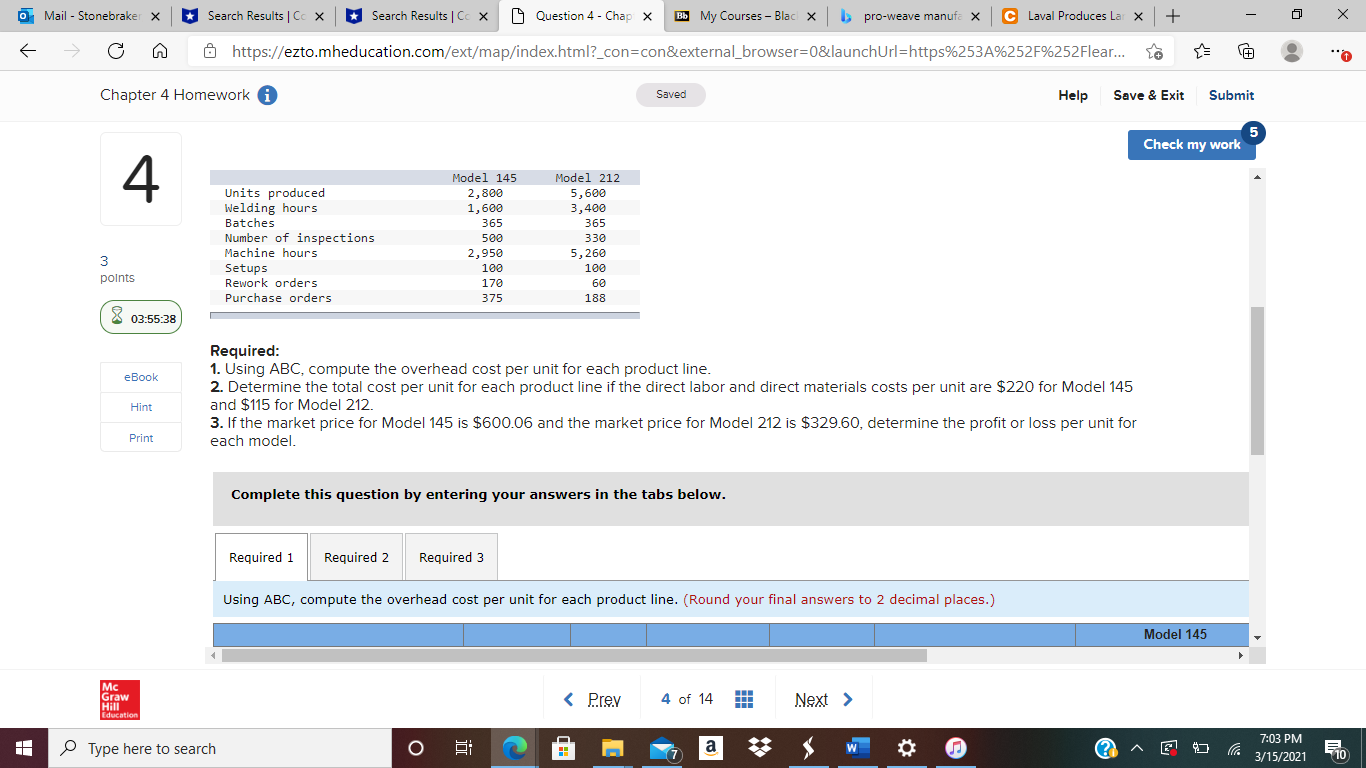This screenshot has width=1366, height=768.
Task: Show hidden system tray icons chevron
Action: (1139, 748)
